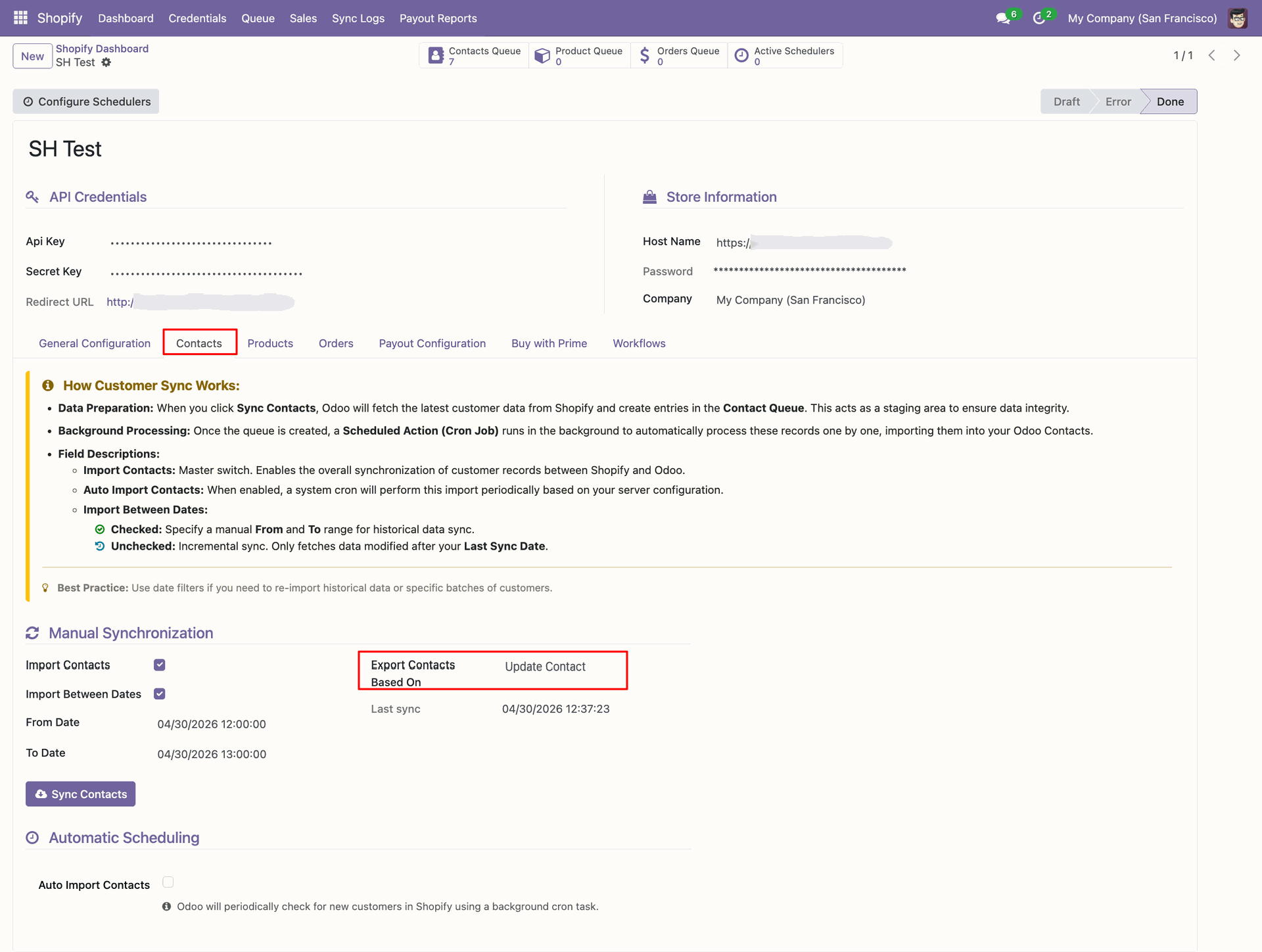This screenshot has height=952, width=1262.
Task: Click the New record button
Action: [32, 56]
